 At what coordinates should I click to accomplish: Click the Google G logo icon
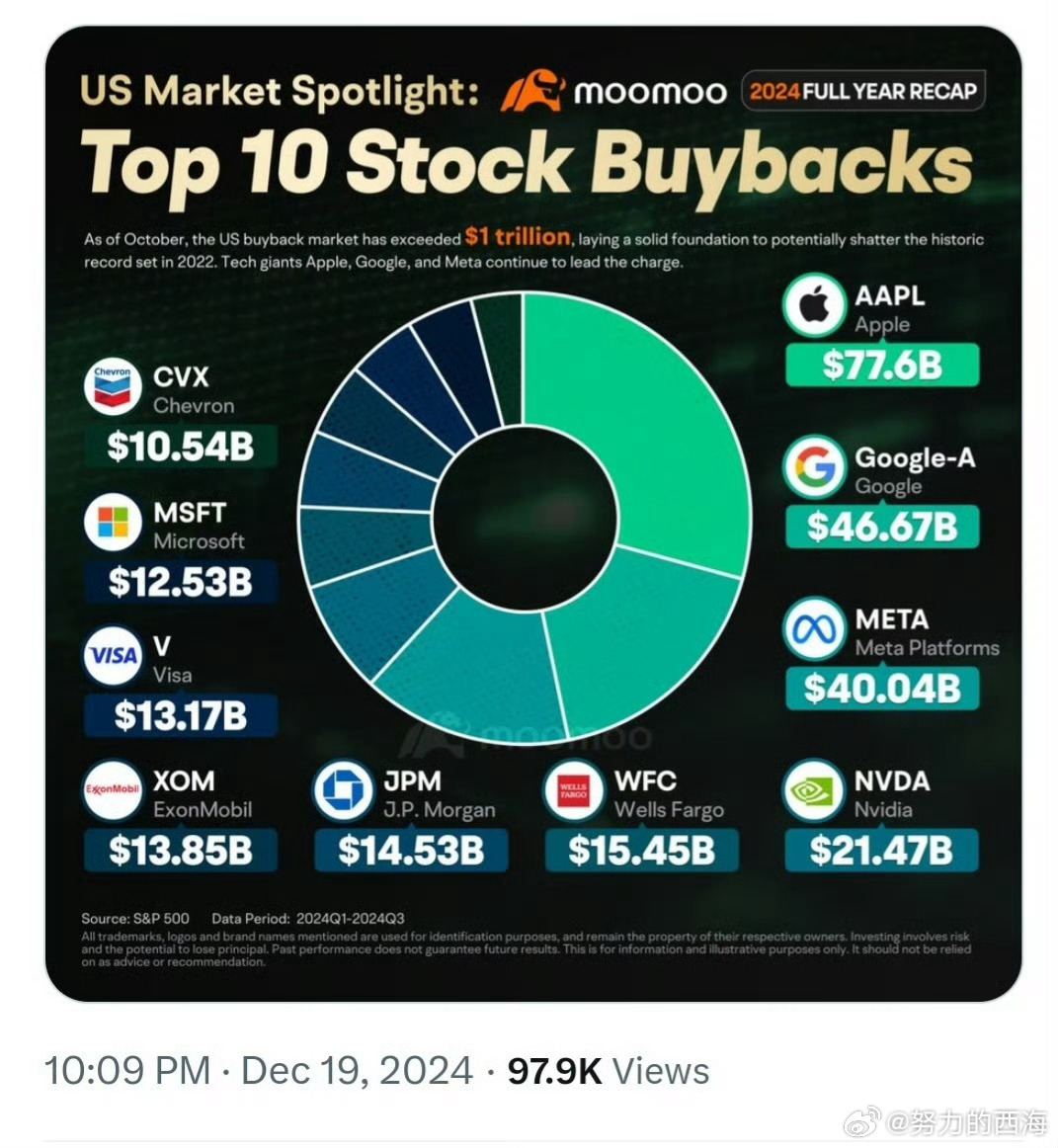814,467
